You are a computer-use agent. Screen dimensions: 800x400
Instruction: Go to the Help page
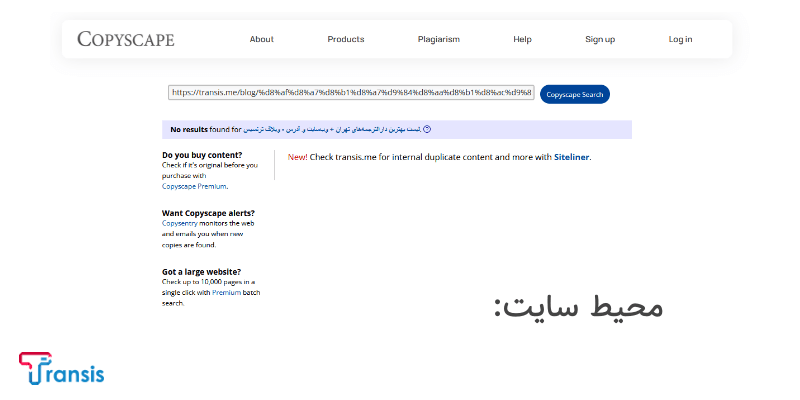pyautogui.click(x=522, y=39)
